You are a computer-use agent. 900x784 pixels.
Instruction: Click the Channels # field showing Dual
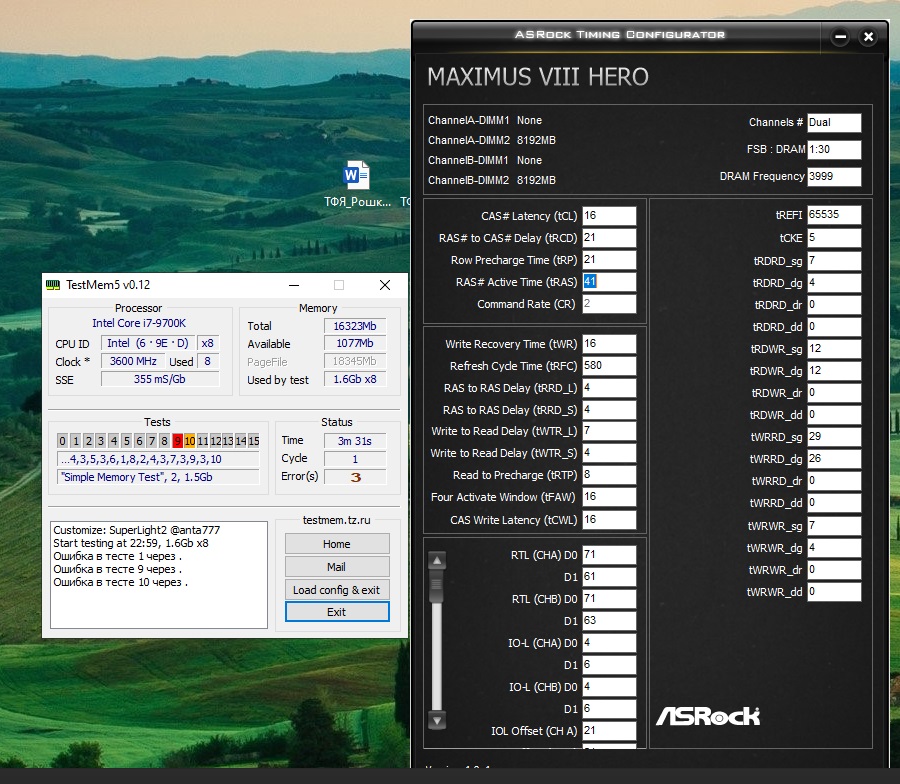click(834, 122)
